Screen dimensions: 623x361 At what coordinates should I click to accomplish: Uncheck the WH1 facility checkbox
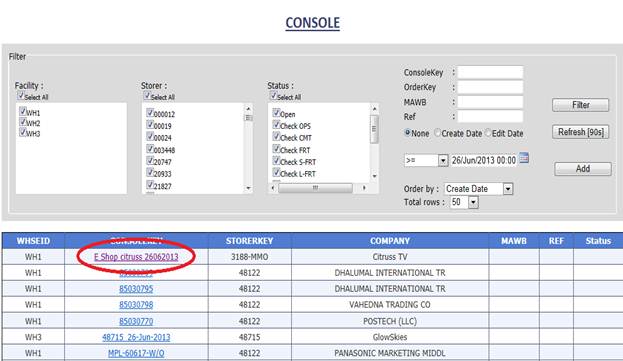[x=23, y=112]
